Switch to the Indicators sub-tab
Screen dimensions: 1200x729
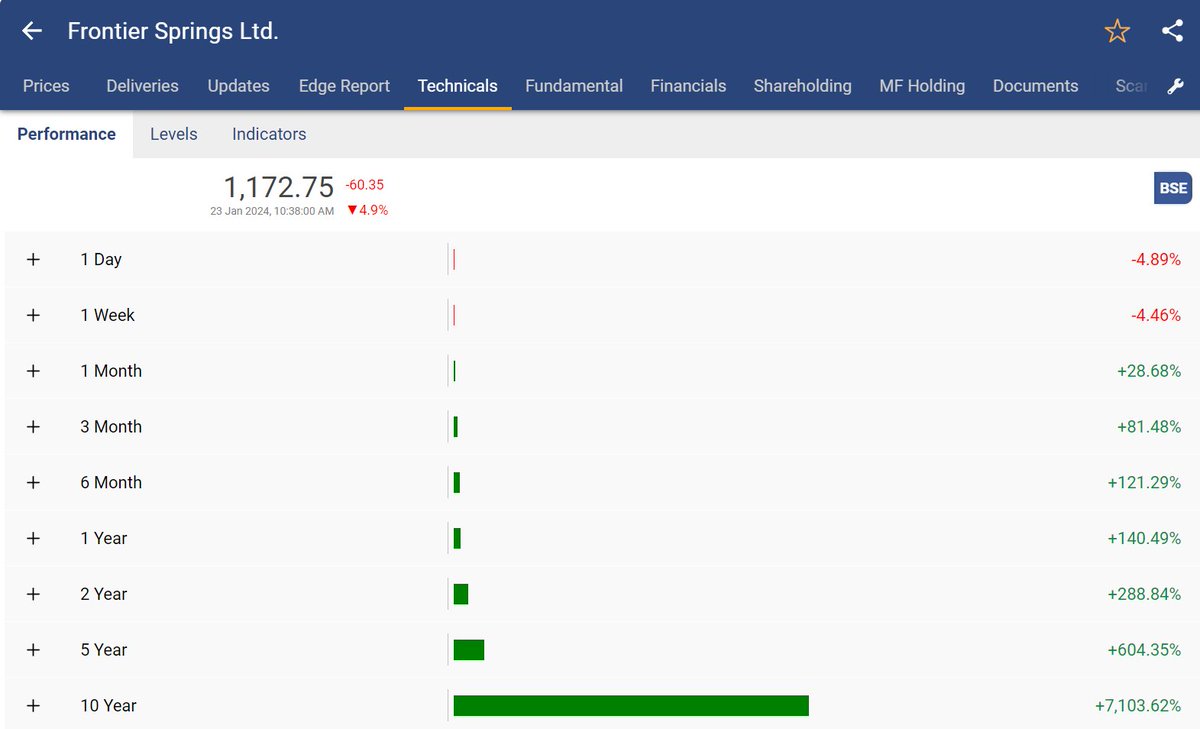[269, 134]
